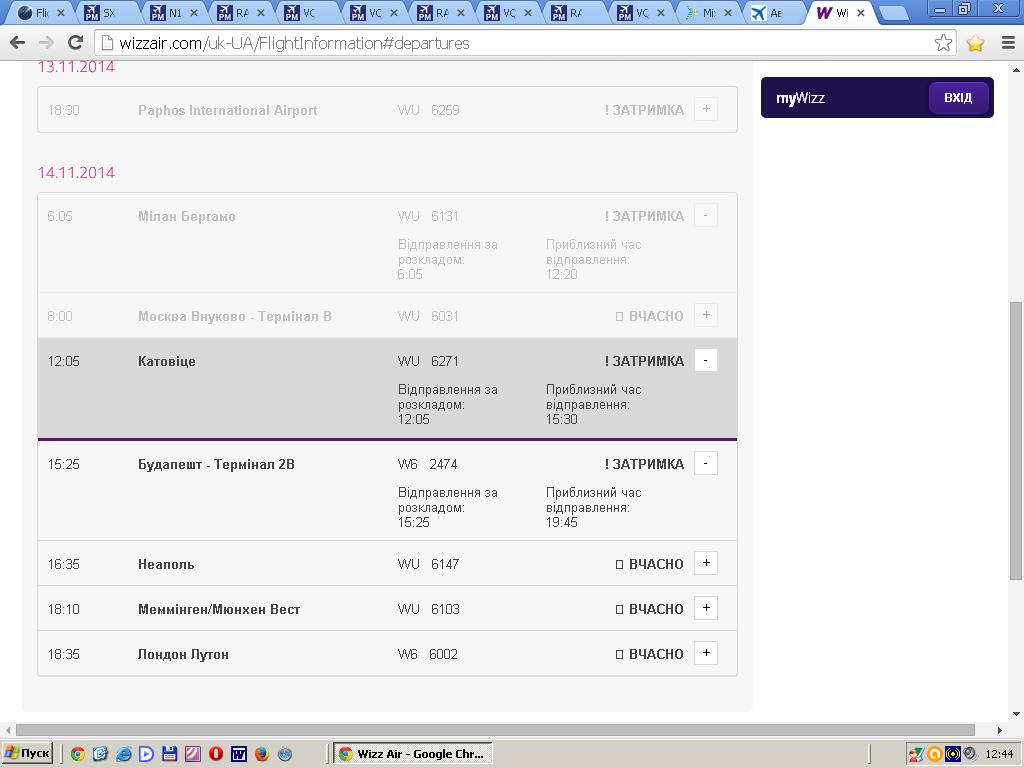The width and height of the screenshot is (1024, 768).
Task: Open the Chrome hamburger menu
Action: point(1007,43)
